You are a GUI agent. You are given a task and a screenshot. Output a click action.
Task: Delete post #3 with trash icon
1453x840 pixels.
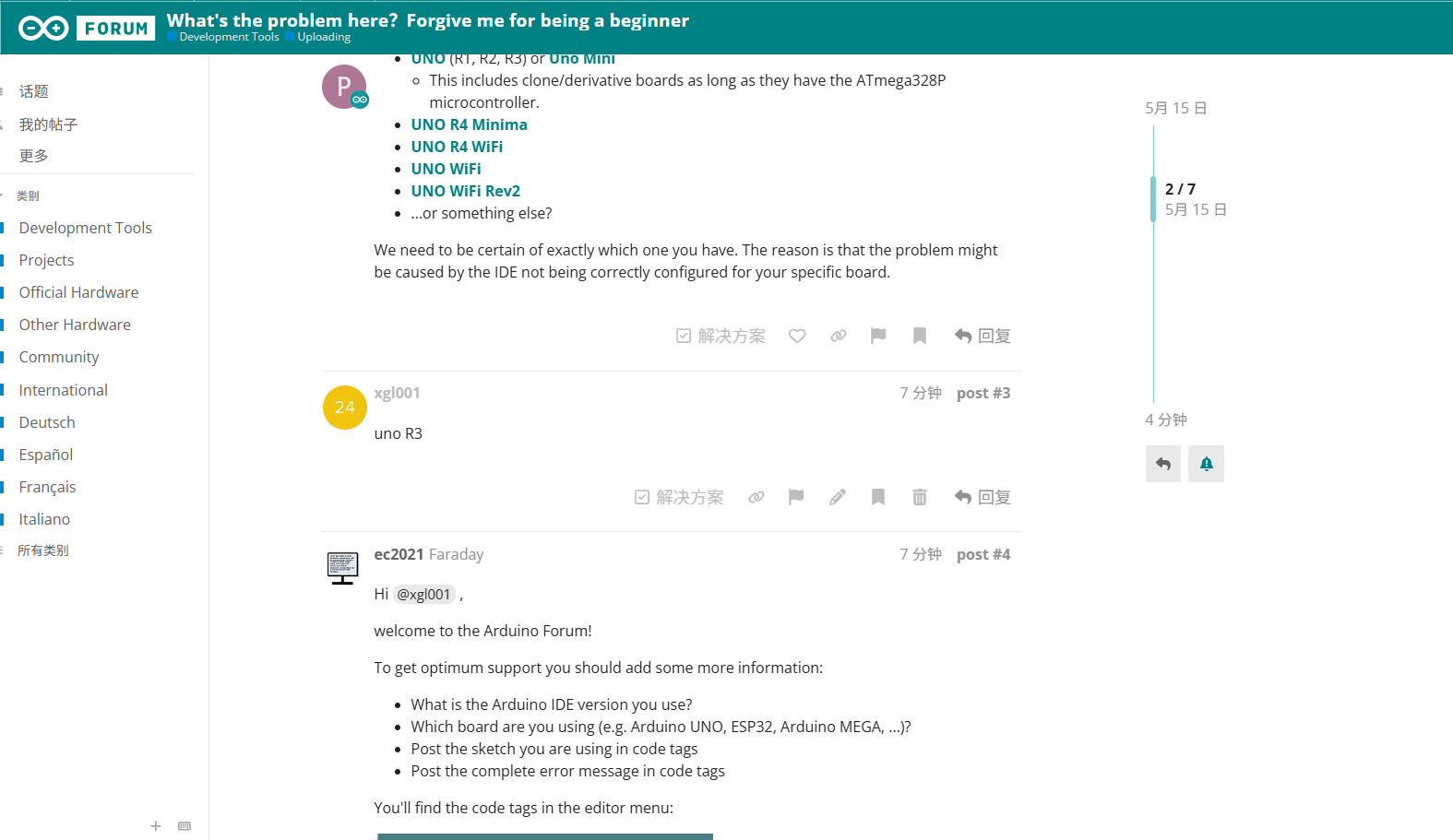[920, 497]
